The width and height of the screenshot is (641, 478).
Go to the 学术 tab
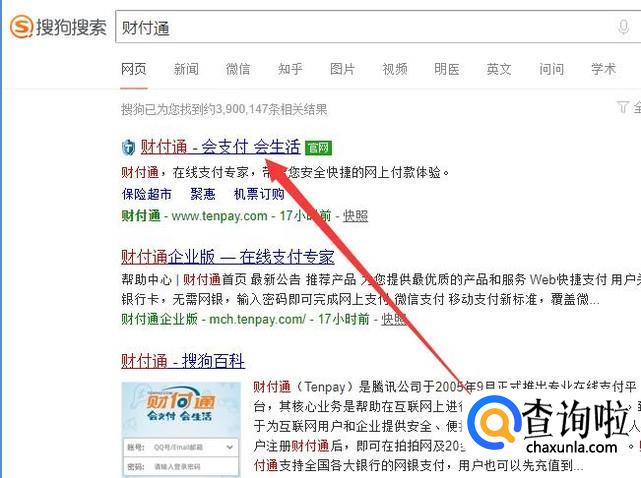point(603,69)
